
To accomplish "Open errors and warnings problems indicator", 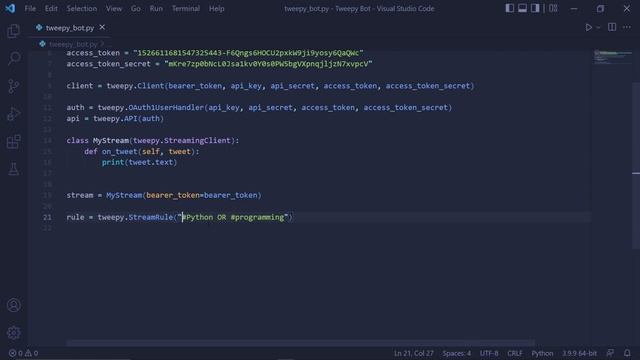I will pos(23,353).
